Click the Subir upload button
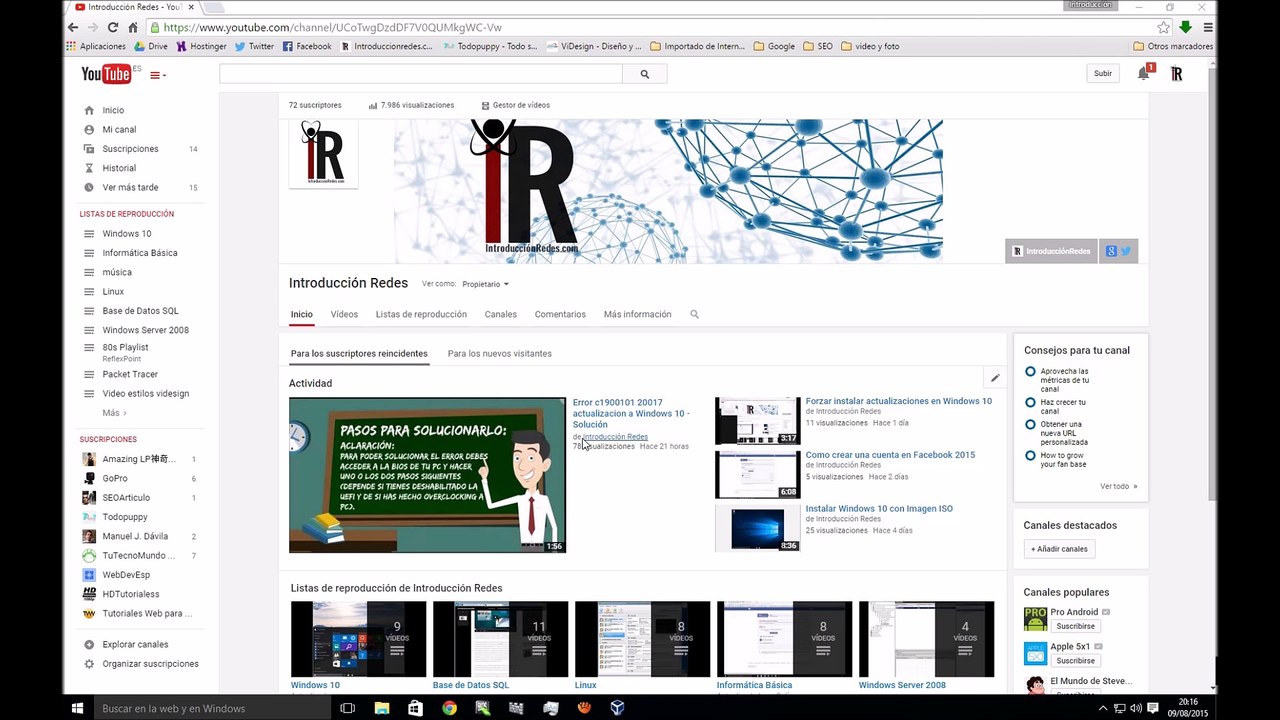Viewport: 1280px width, 720px height. click(x=1103, y=73)
